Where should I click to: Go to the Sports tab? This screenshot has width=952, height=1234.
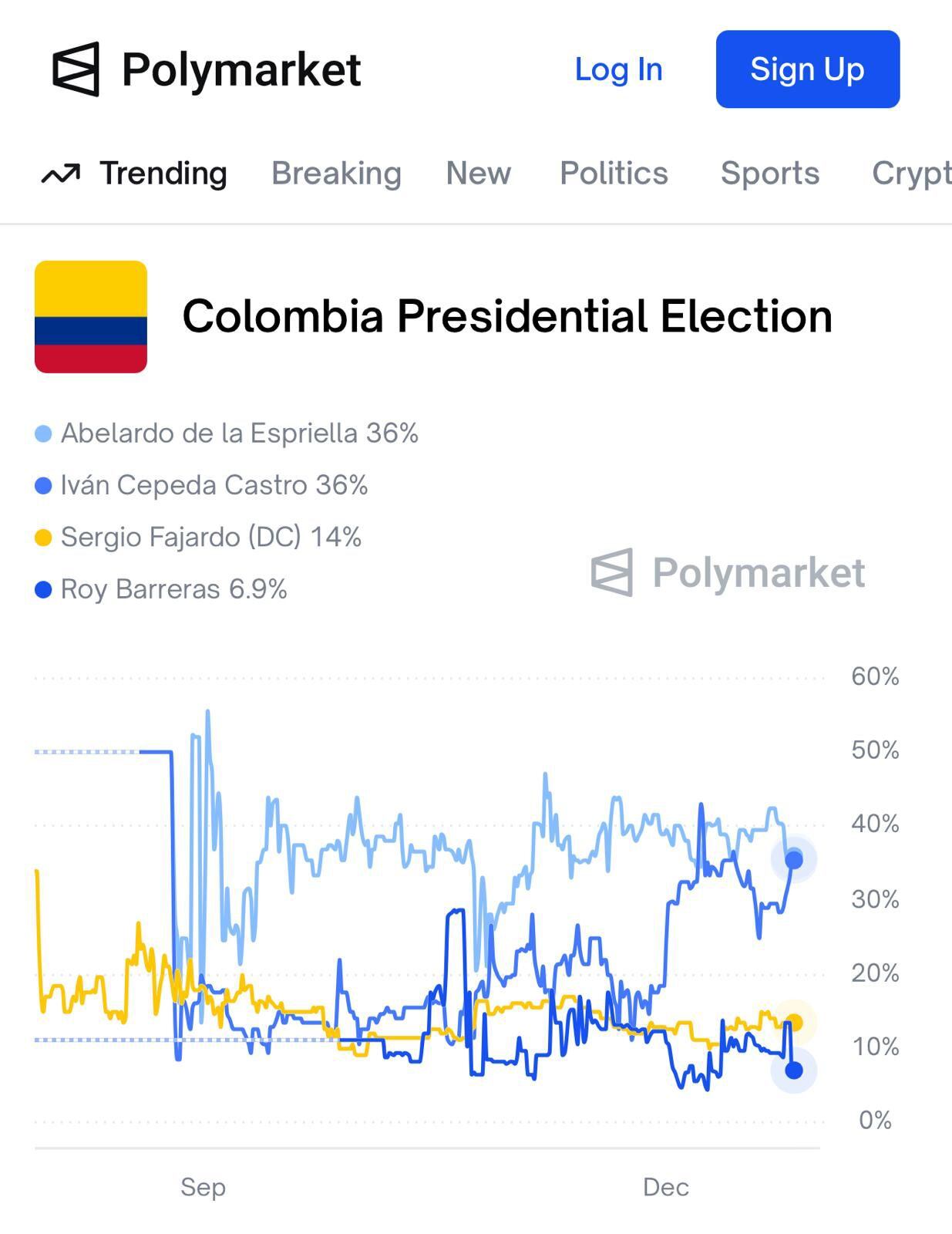tap(769, 174)
